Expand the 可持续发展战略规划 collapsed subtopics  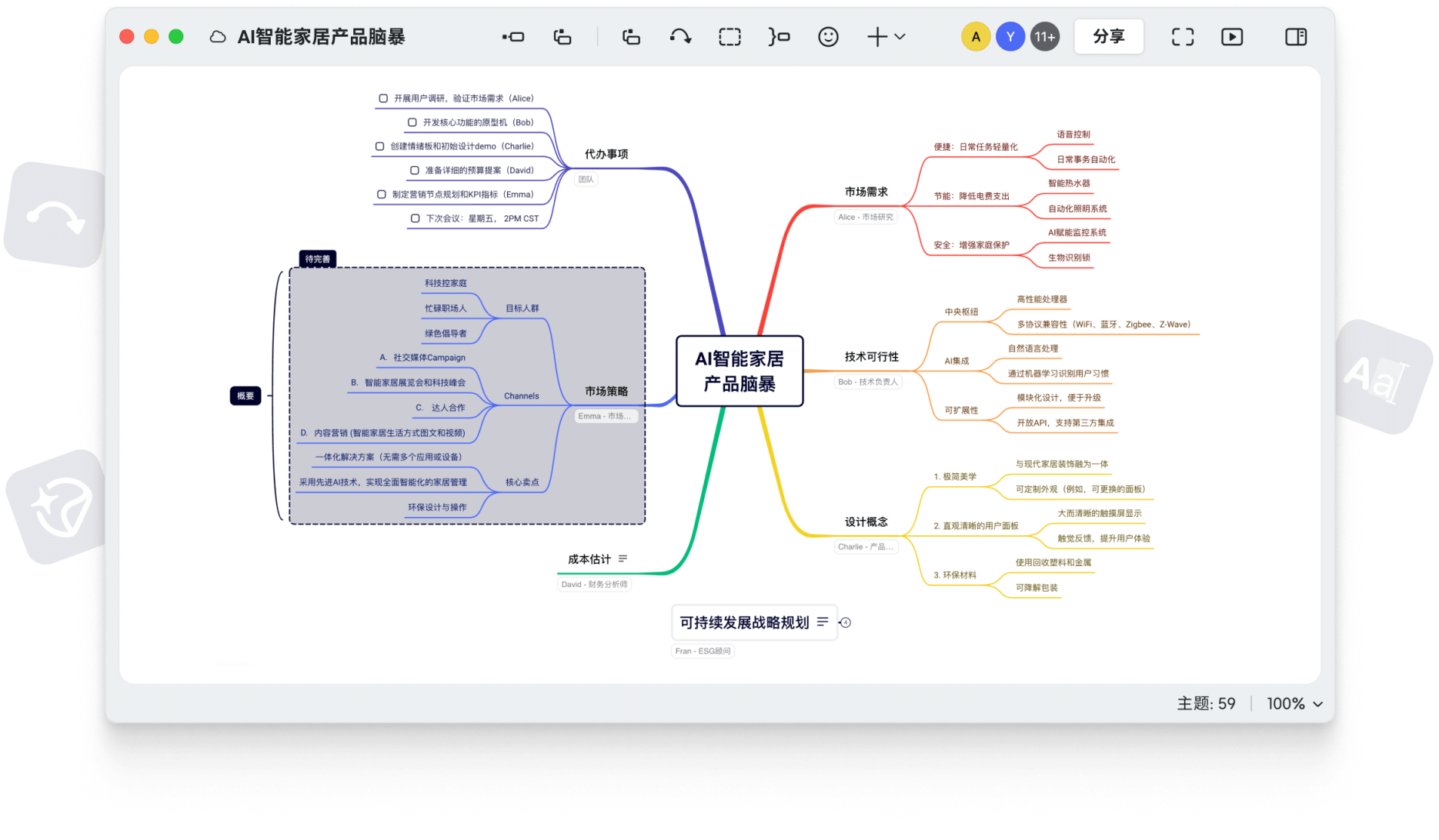[846, 623]
